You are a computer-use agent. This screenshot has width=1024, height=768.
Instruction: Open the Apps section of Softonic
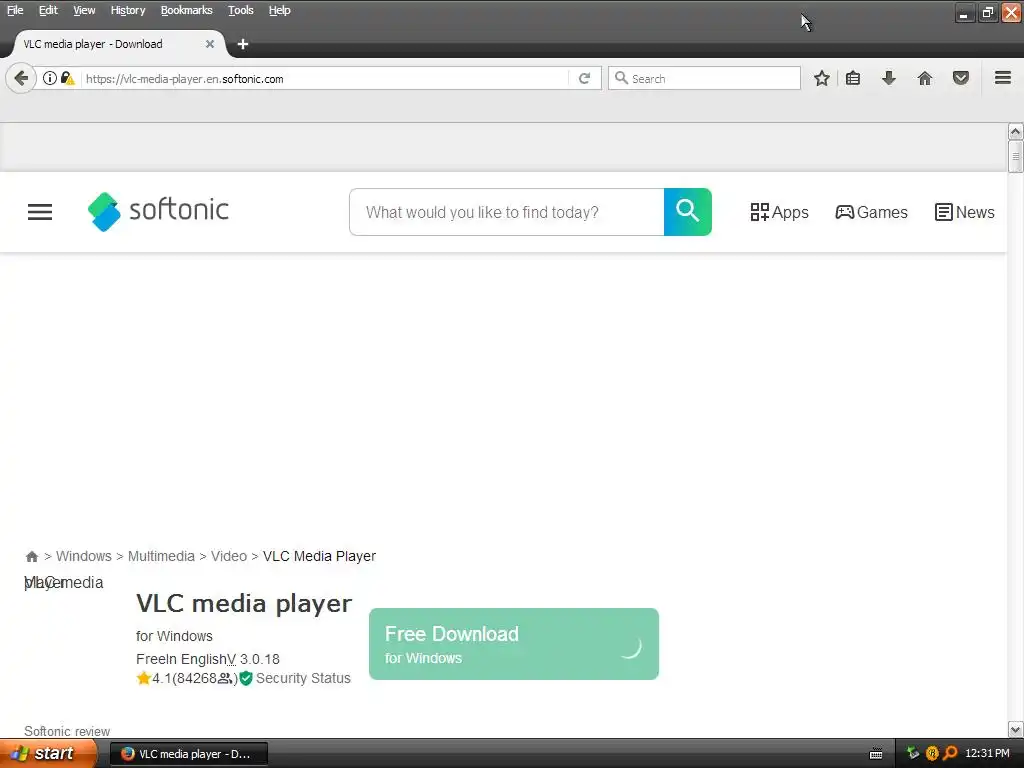point(779,212)
